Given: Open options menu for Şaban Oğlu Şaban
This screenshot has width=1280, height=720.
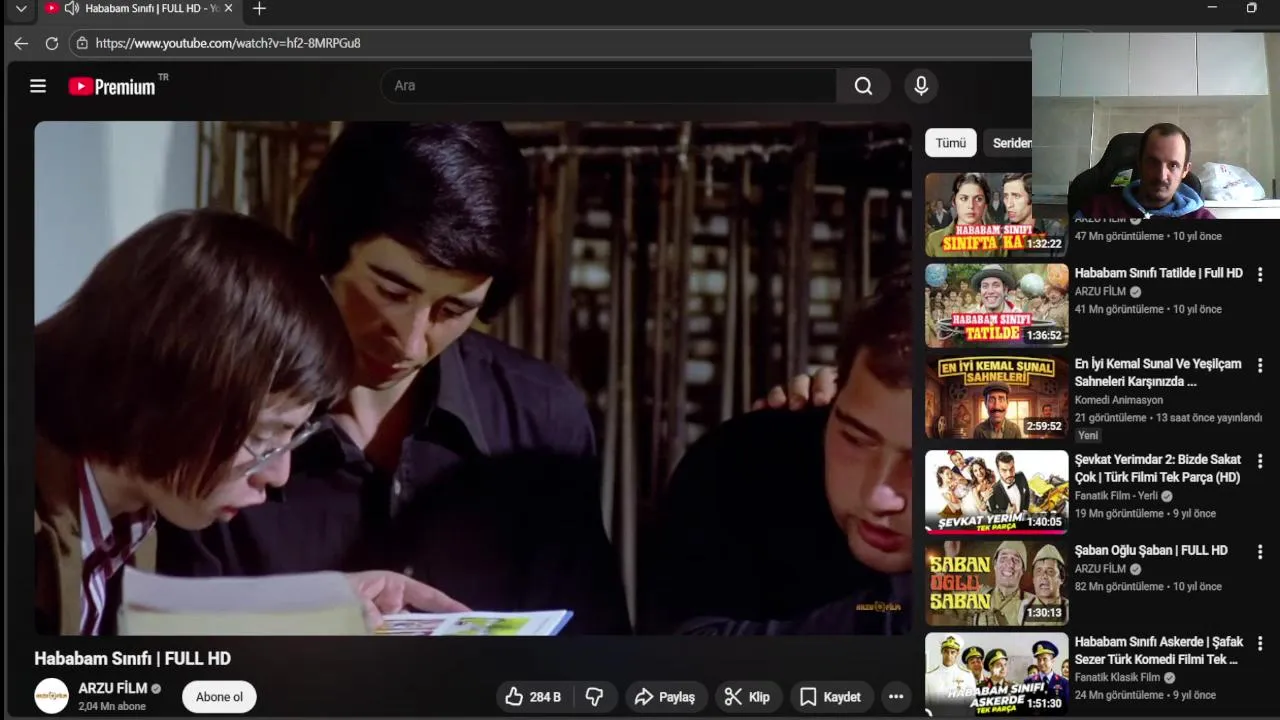Looking at the screenshot, I should point(1260,551).
